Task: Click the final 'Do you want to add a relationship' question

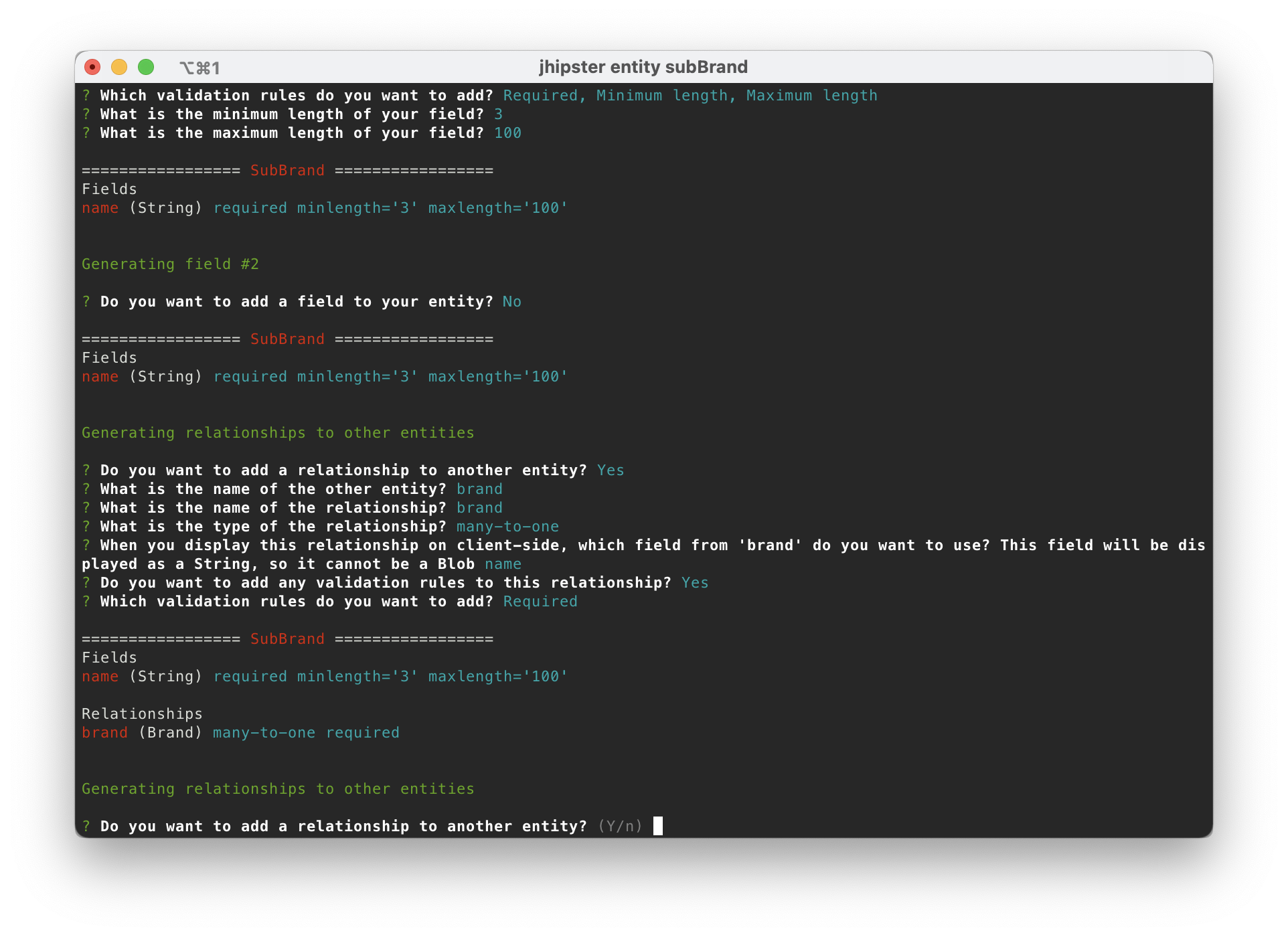Action: (343, 827)
